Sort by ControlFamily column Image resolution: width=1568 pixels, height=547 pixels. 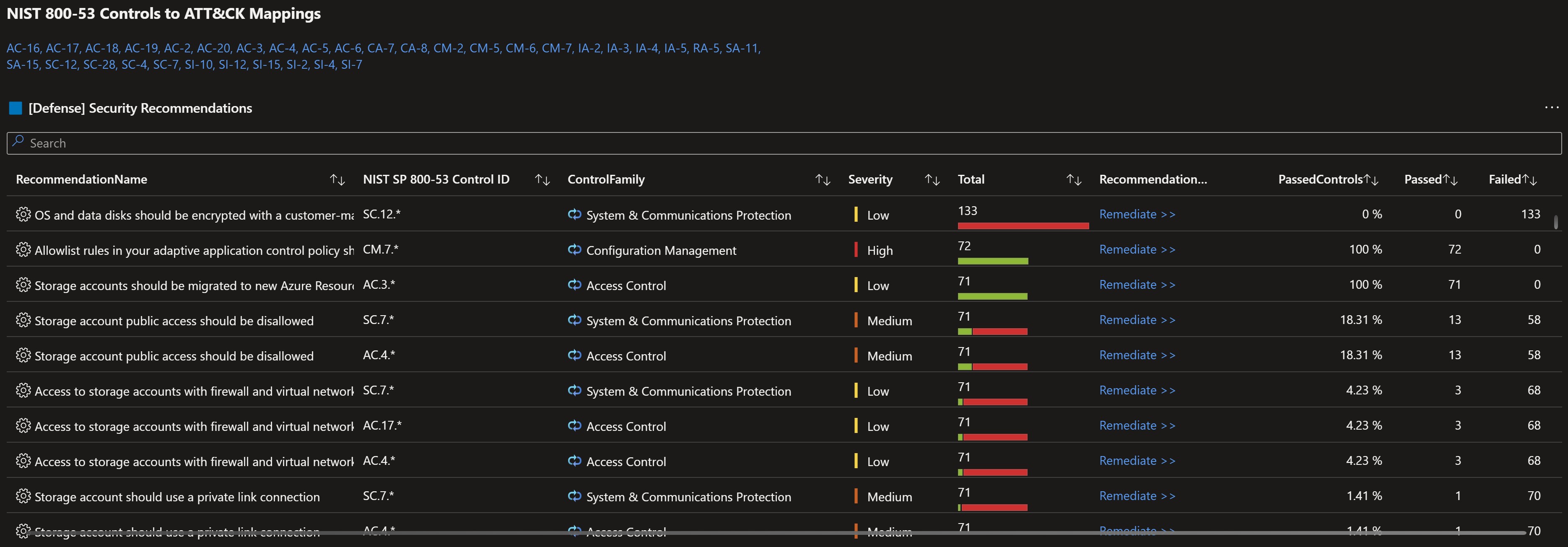pos(823,179)
